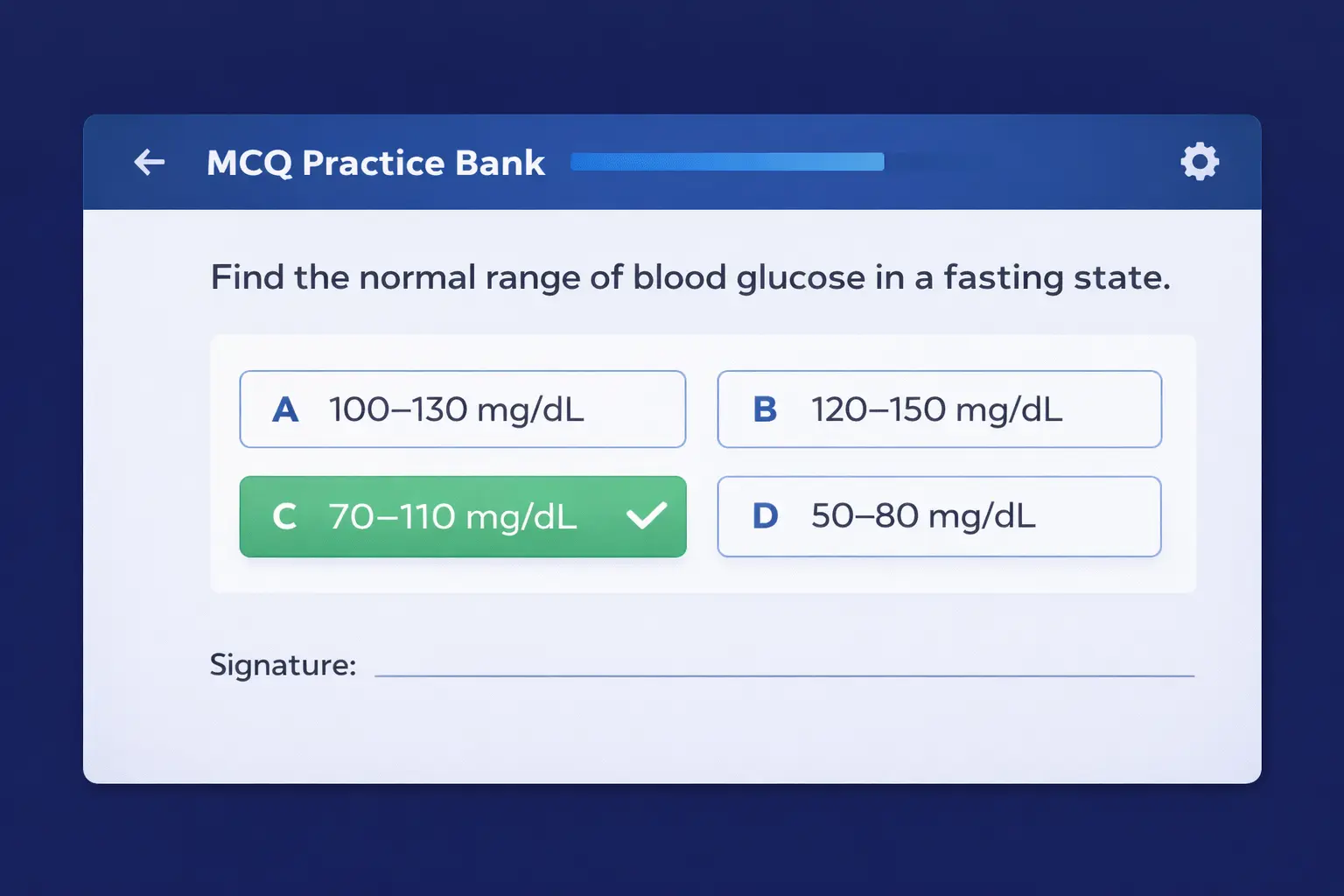Click the Signature label
The width and height of the screenshot is (1344, 896).
pos(283,665)
